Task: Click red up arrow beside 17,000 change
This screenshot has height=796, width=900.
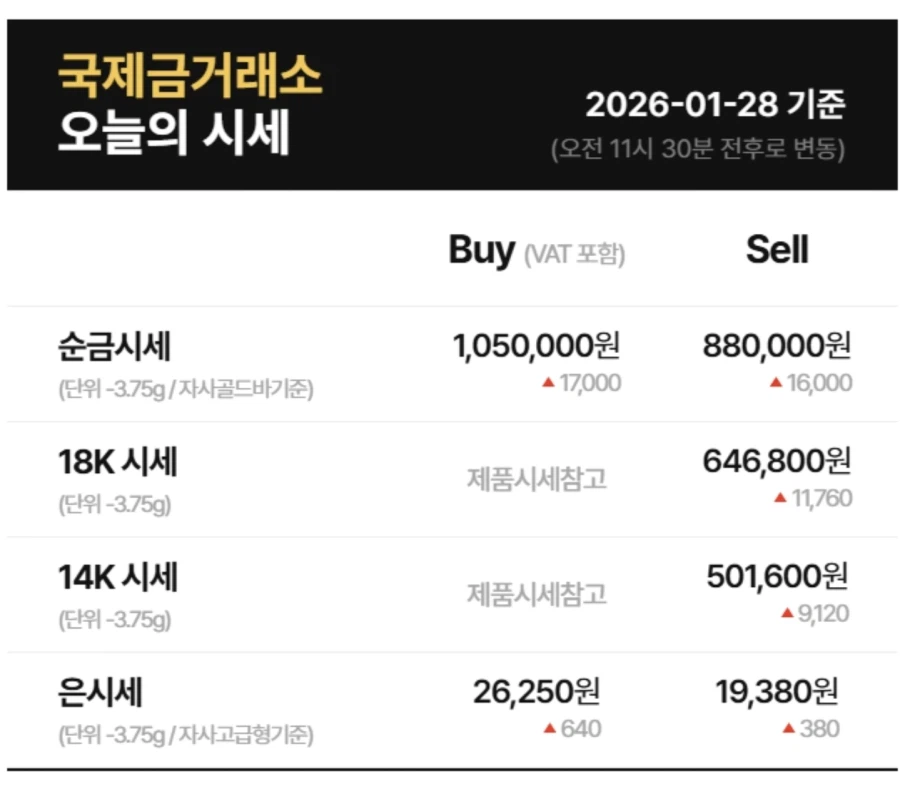Action: pyautogui.click(x=548, y=384)
